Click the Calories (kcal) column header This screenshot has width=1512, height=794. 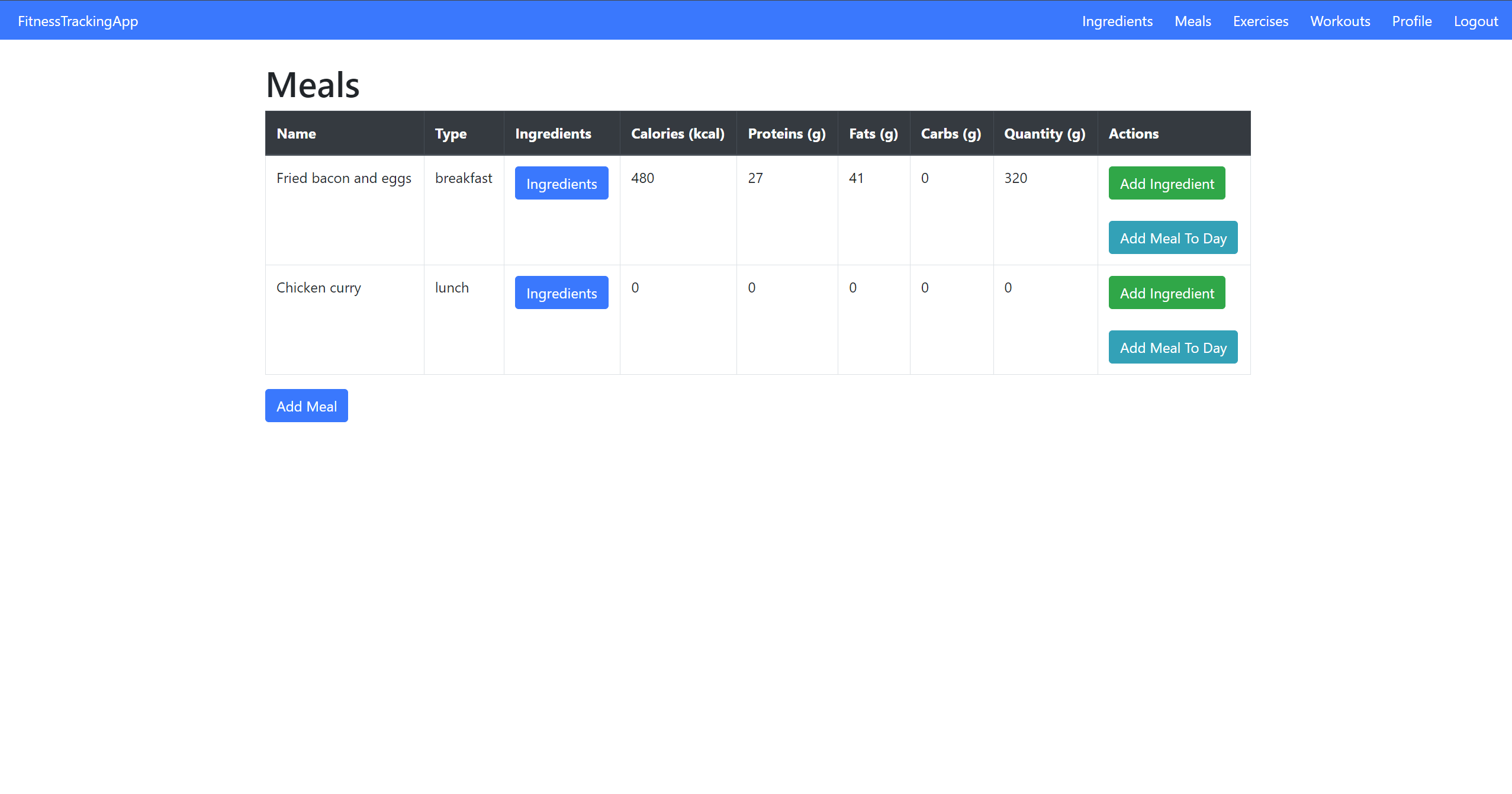(677, 134)
